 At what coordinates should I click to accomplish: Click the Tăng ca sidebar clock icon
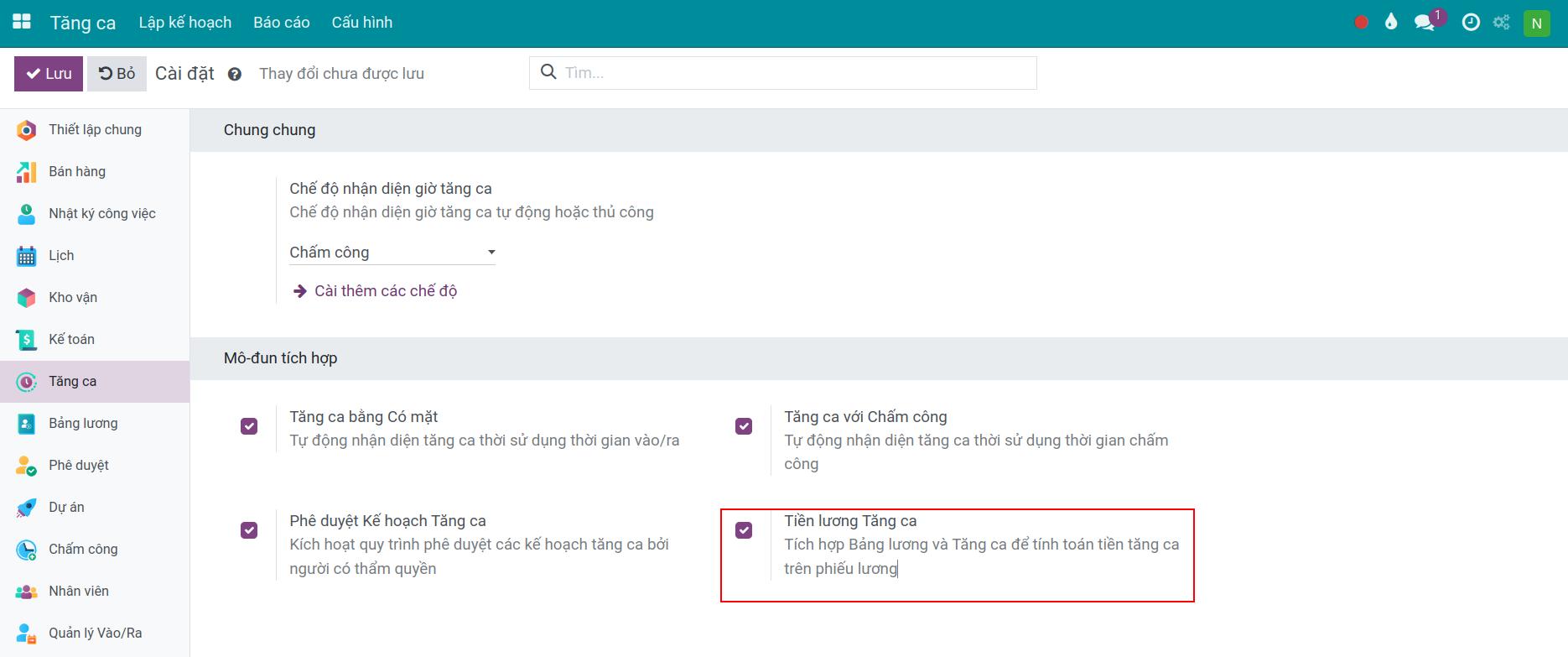coord(27,382)
